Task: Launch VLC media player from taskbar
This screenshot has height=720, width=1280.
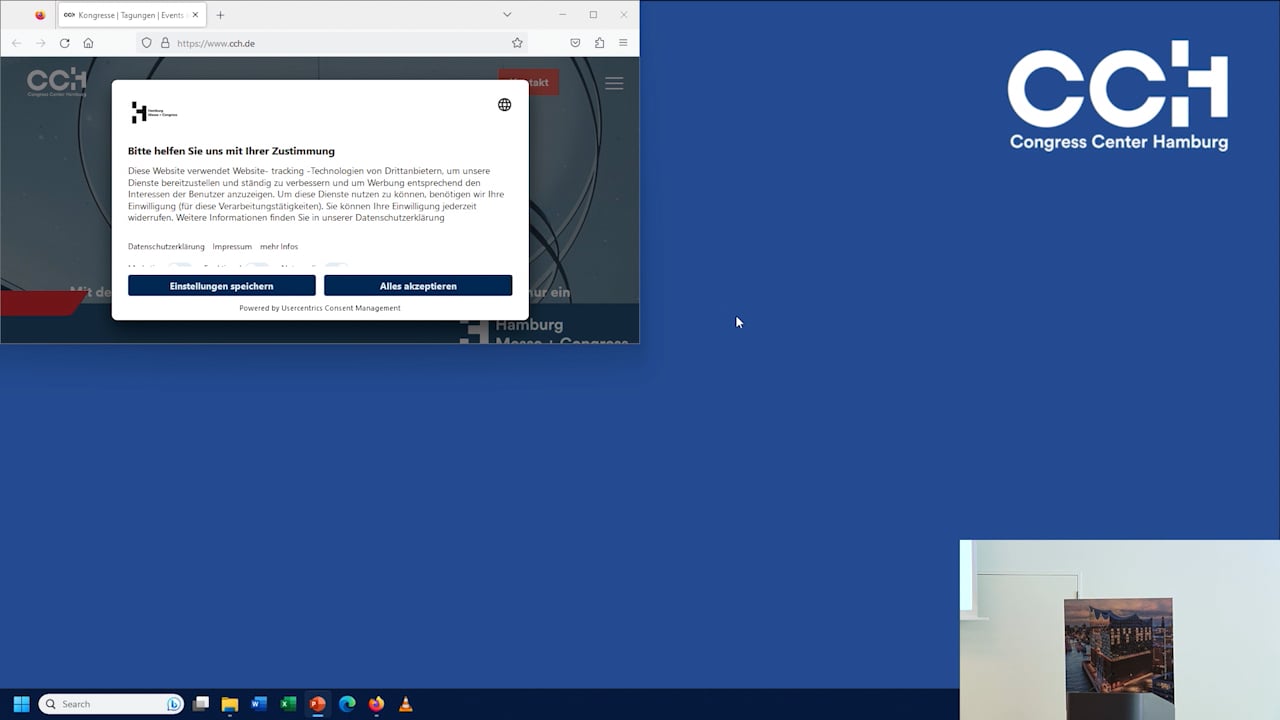Action: pos(405,704)
